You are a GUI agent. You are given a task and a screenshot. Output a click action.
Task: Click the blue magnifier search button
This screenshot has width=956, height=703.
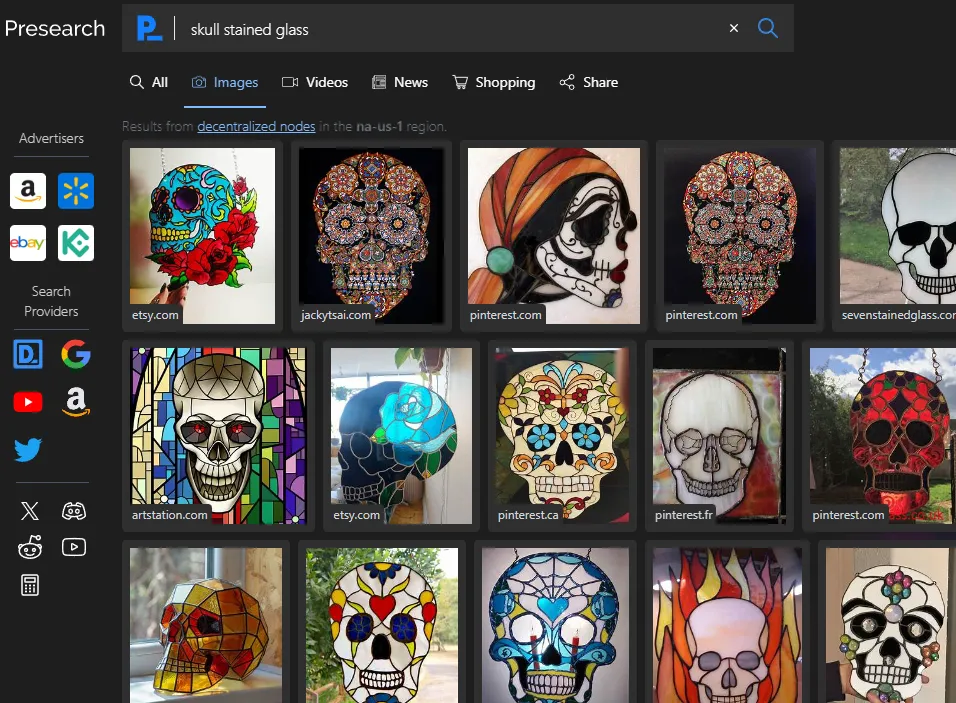coord(768,28)
